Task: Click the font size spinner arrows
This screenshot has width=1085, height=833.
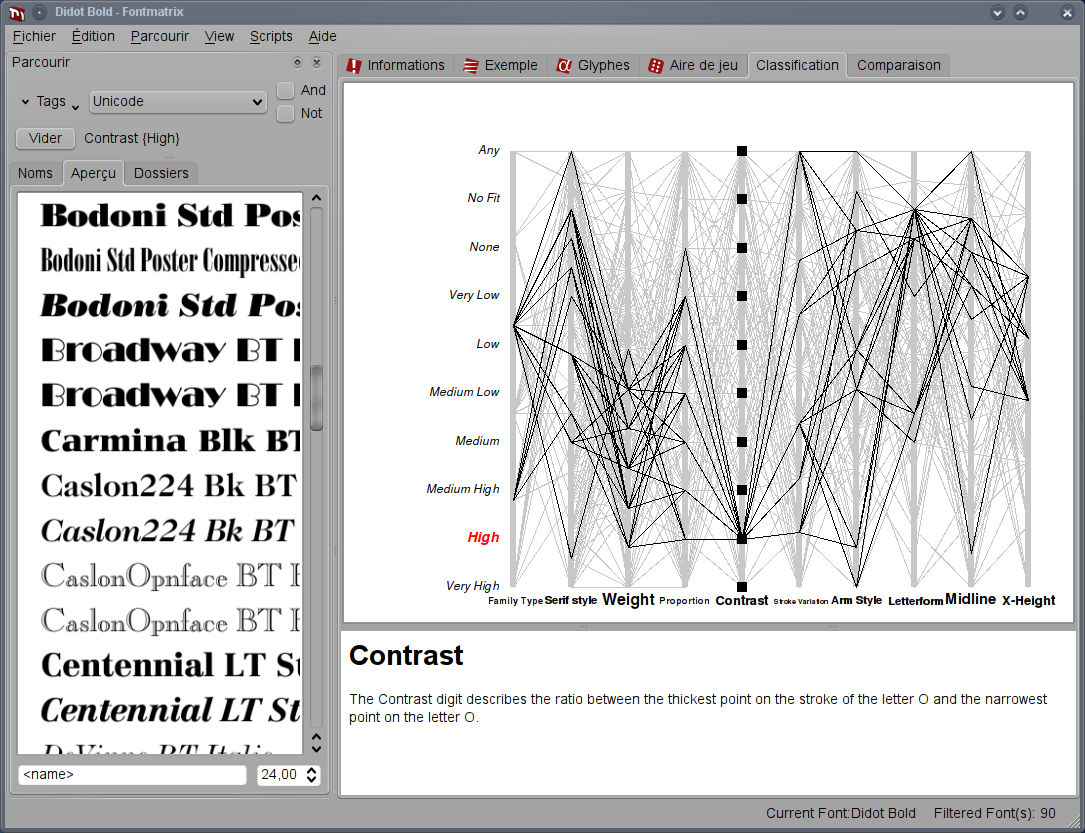Action: 311,775
